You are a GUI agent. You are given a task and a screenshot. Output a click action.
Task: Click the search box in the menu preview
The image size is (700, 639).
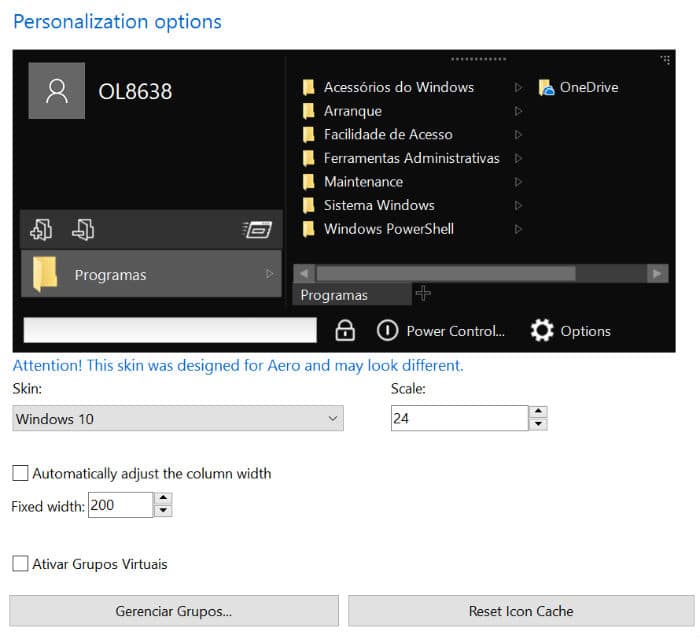(170, 330)
